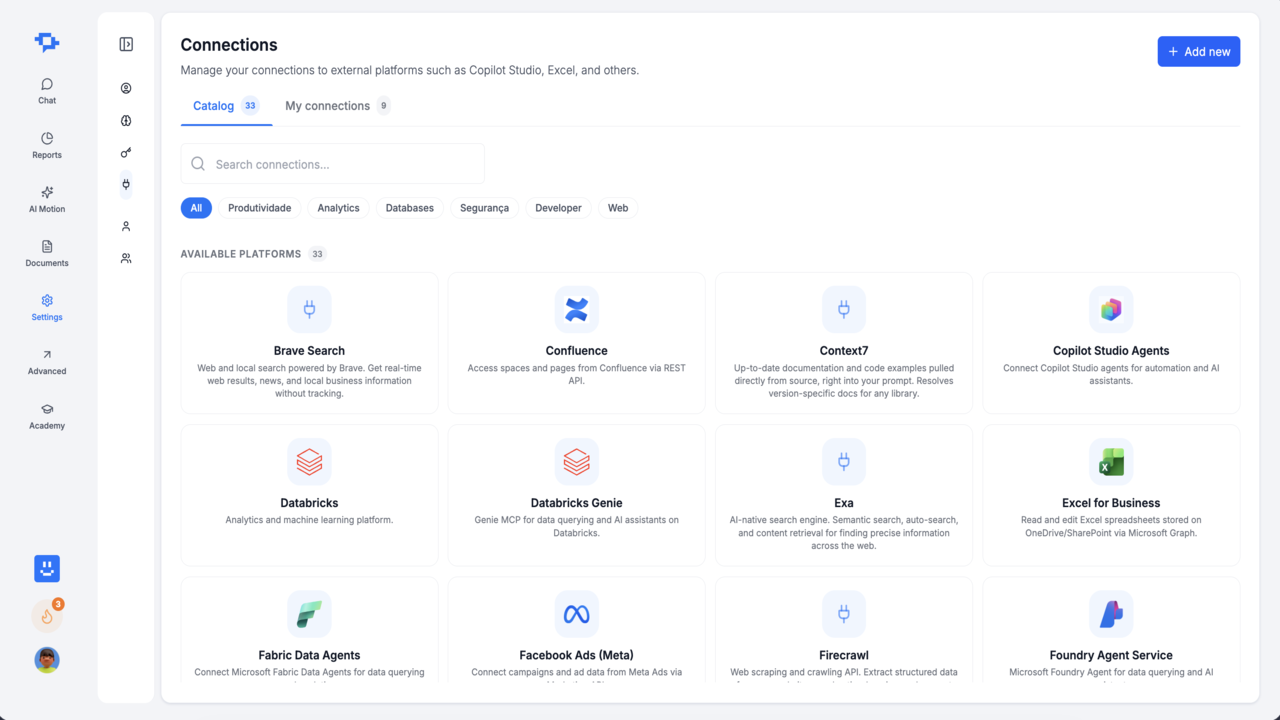Click the Copilot Studio Agents logo
This screenshot has width=1280, height=720.
[1111, 310]
